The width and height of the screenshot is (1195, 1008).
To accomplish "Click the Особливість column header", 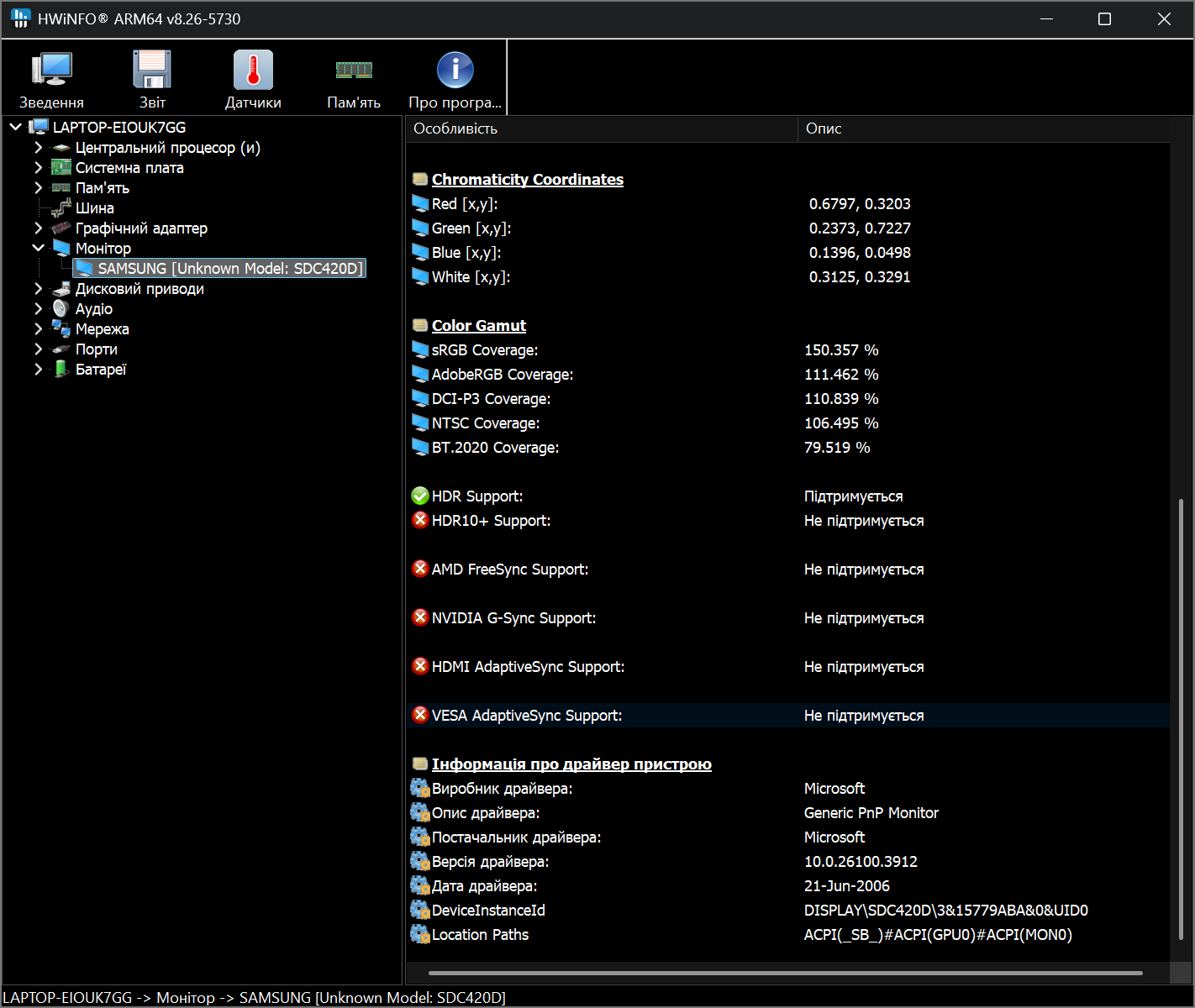I will coord(602,129).
